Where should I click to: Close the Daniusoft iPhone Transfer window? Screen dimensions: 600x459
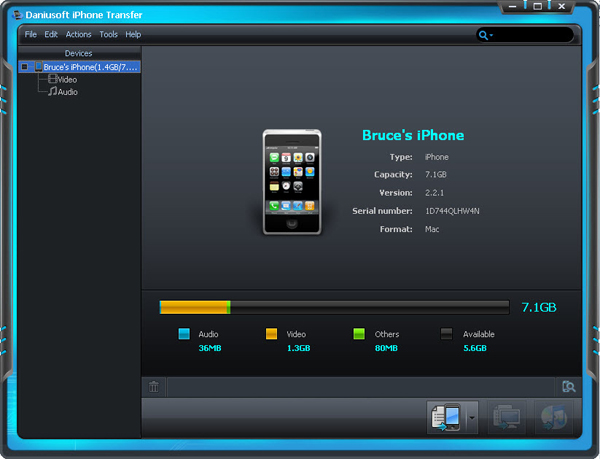pyautogui.click(x=562, y=7)
